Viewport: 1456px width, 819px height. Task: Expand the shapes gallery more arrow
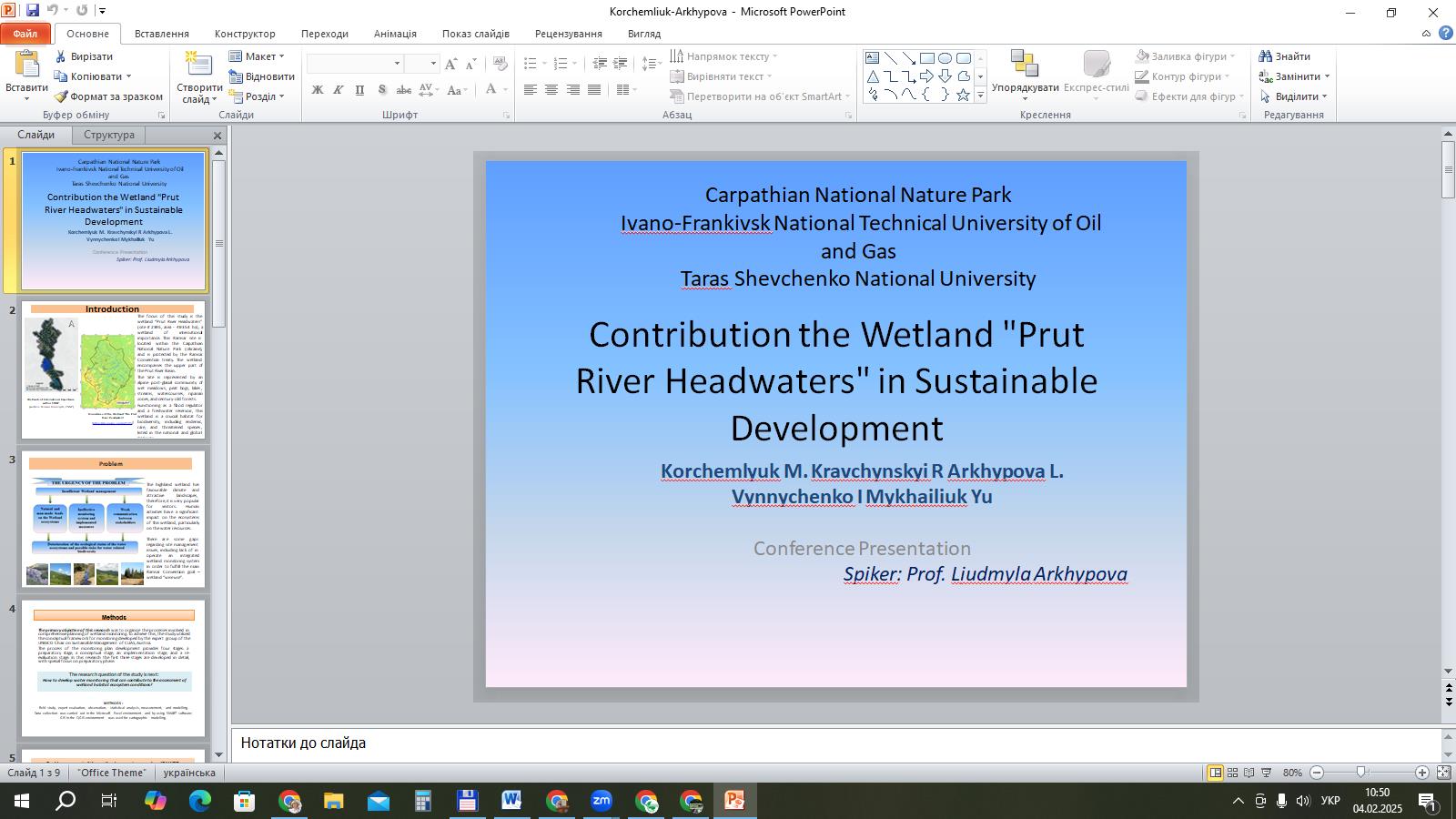pyautogui.click(x=980, y=96)
